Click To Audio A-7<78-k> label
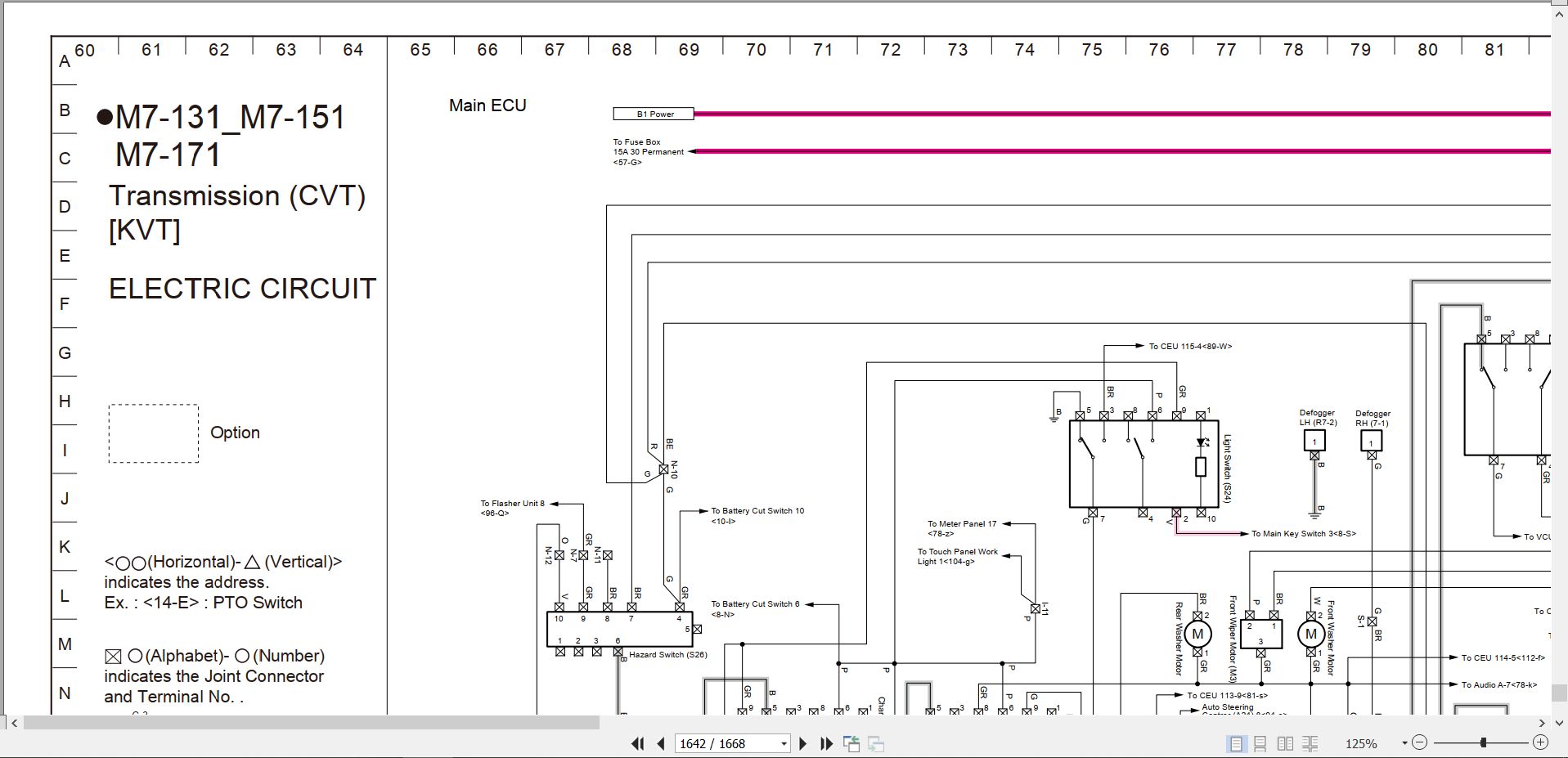The height and width of the screenshot is (758, 1568). click(x=1499, y=685)
